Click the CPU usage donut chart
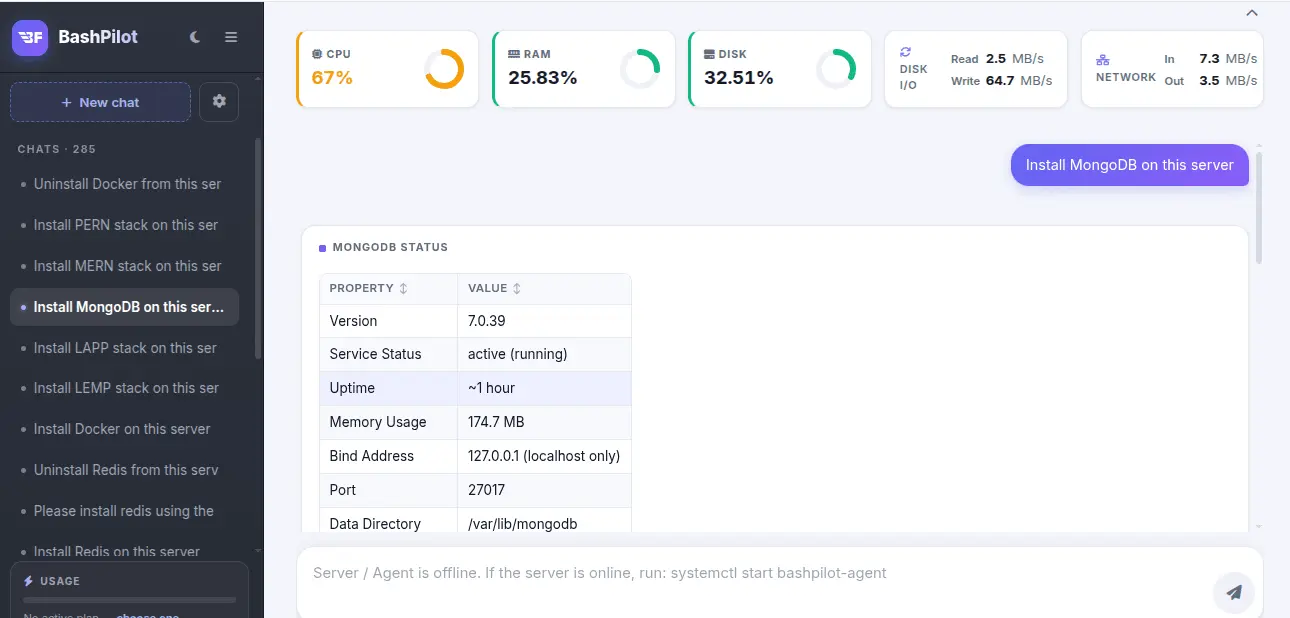Viewport: 1290px width, 618px height. (x=444, y=69)
